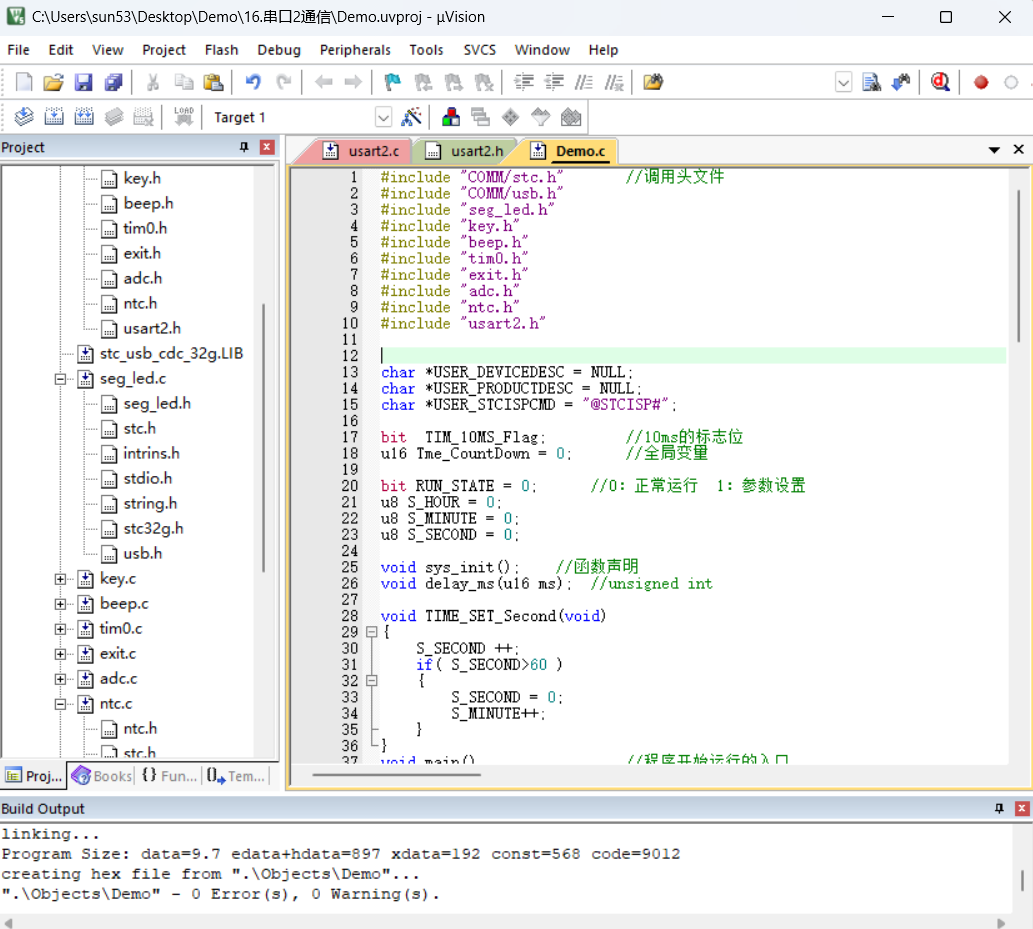
Task: Open the Target 1 dropdown
Action: click(x=383, y=118)
